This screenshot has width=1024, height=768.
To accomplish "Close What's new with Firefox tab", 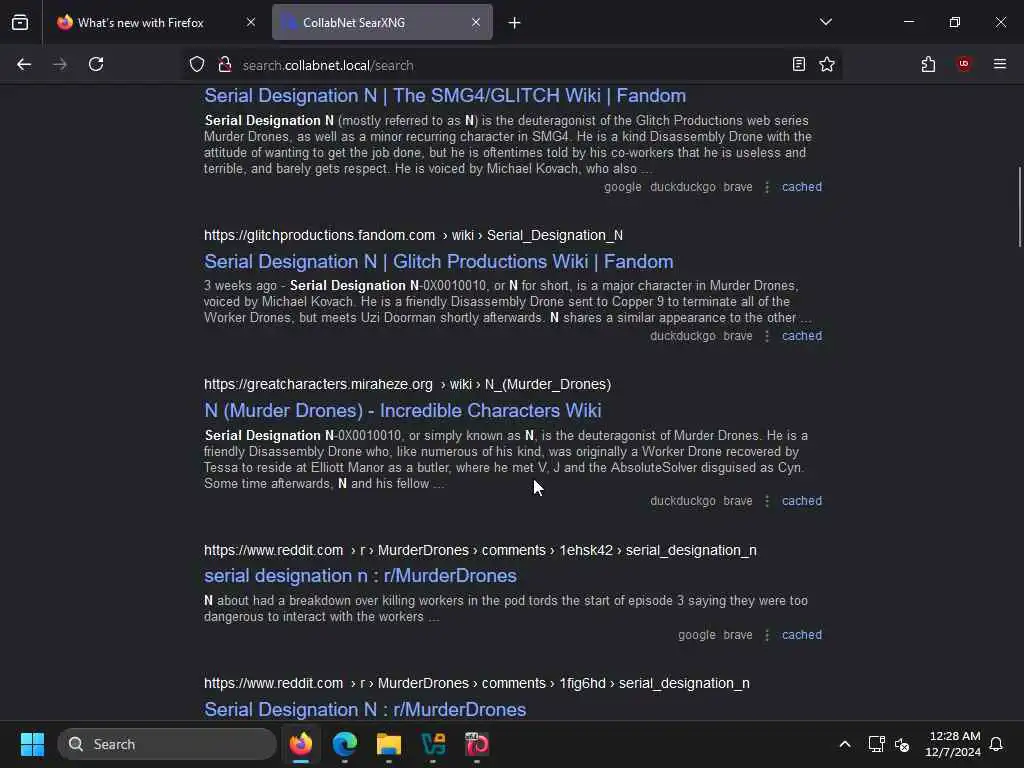I will [251, 22].
